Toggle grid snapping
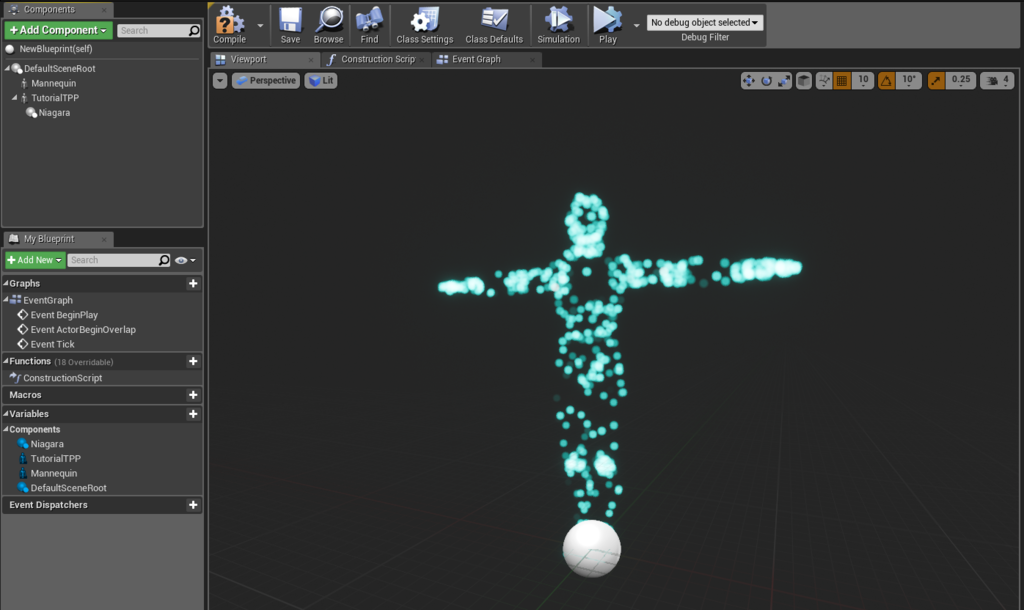This screenshot has width=1024, height=610. coord(842,80)
